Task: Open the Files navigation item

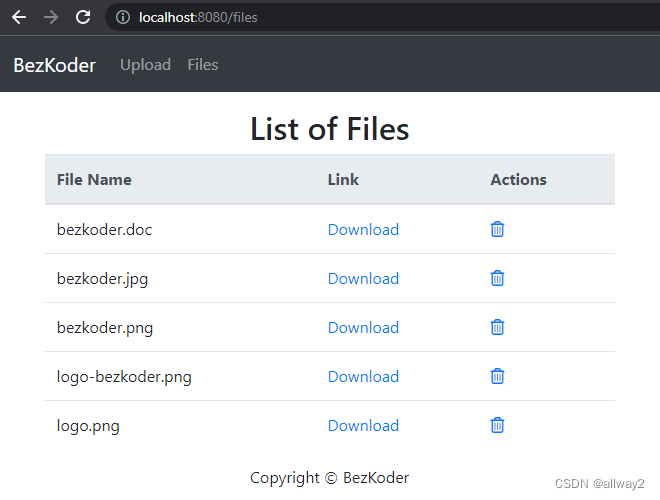Action: pos(202,65)
